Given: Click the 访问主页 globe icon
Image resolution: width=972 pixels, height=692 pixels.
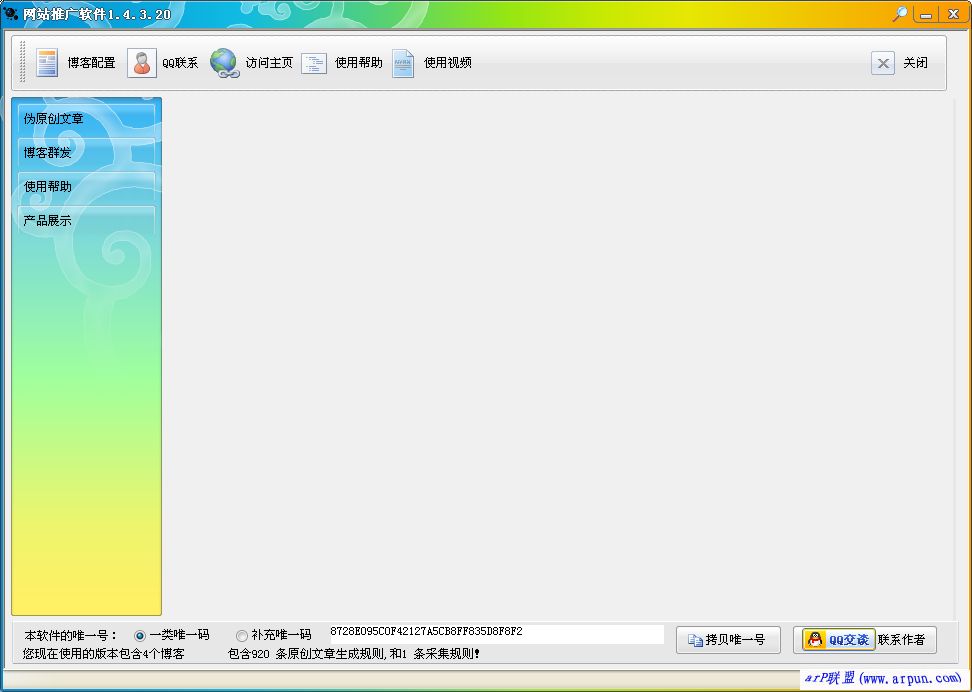Looking at the screenshot, I should tap(224, 63).
